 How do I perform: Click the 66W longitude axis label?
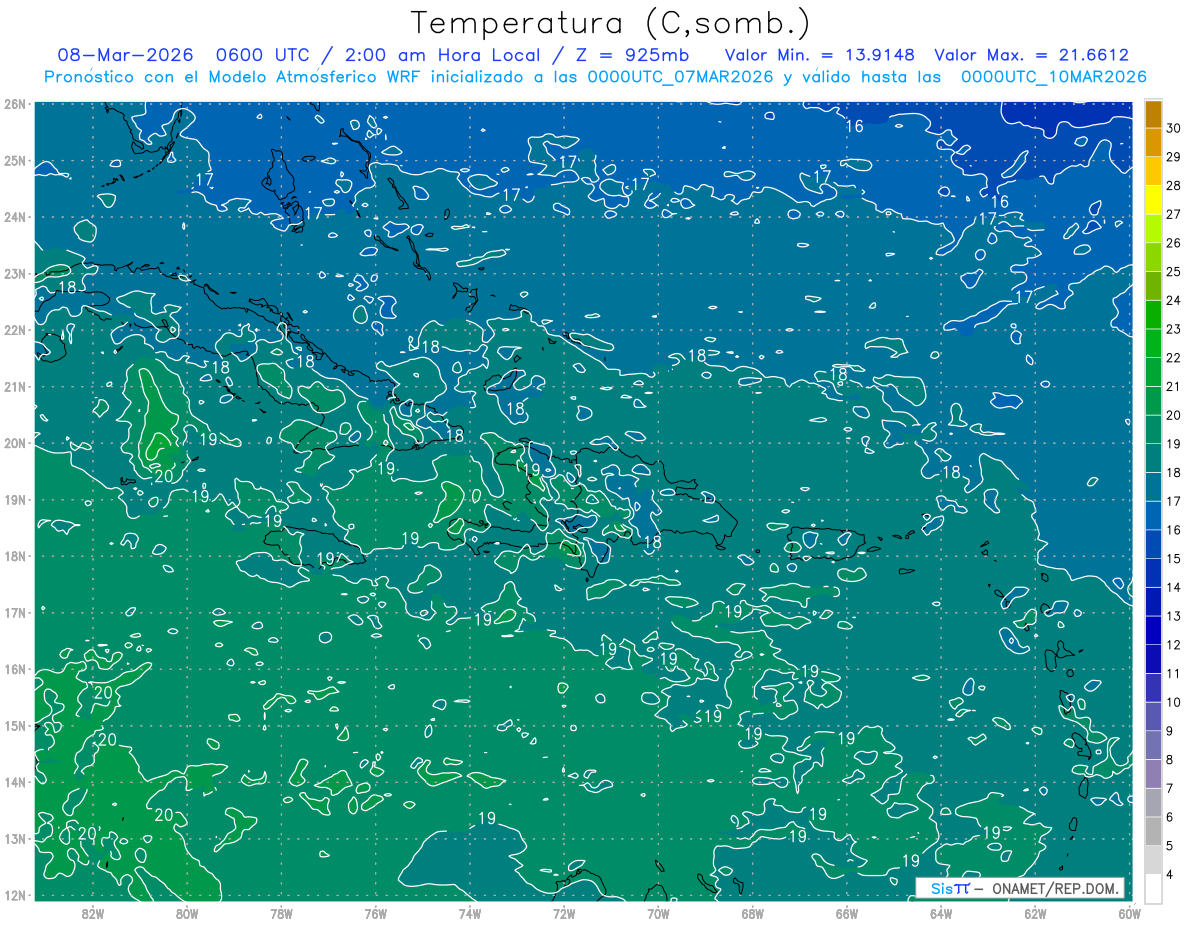pyautogui.click(x=847, y=912)
